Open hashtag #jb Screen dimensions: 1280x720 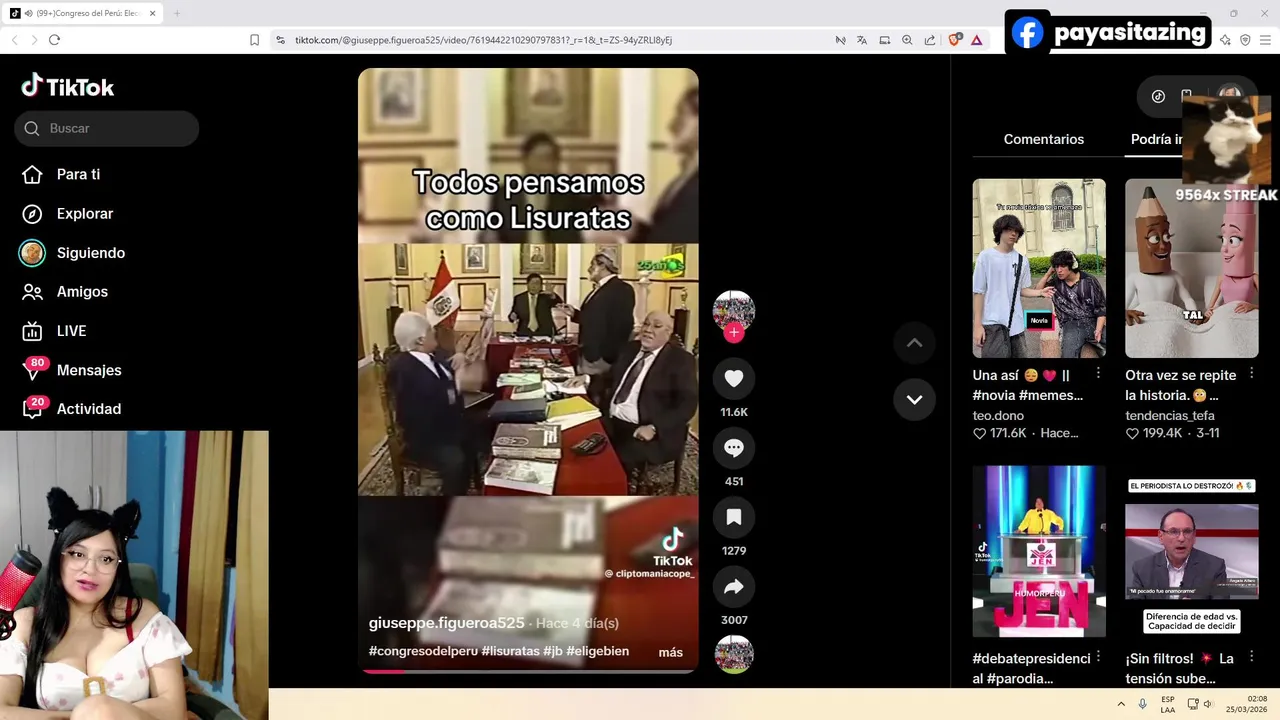click(x=553, y=651)
